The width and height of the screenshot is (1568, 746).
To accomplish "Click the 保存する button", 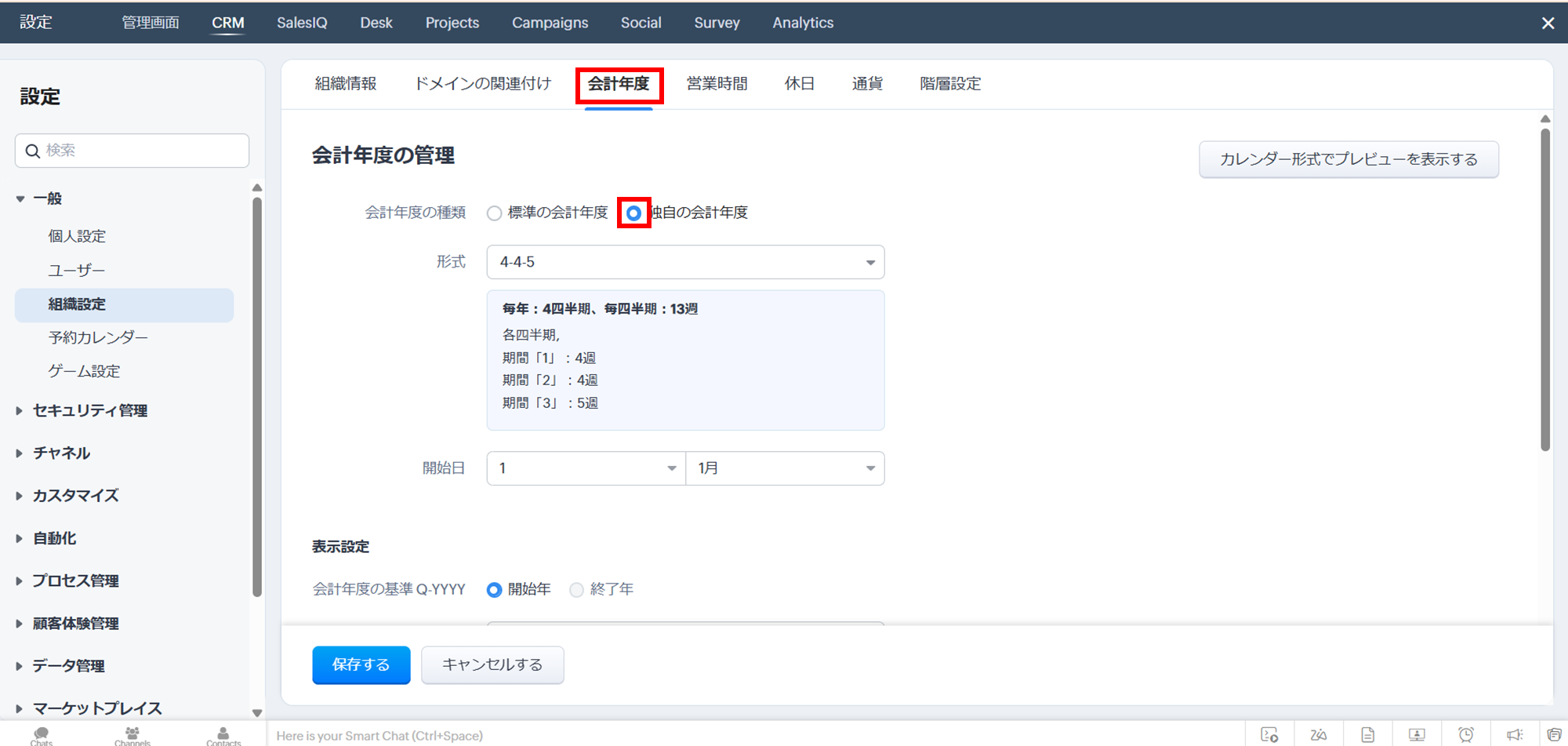I will (x=361, y=665).
